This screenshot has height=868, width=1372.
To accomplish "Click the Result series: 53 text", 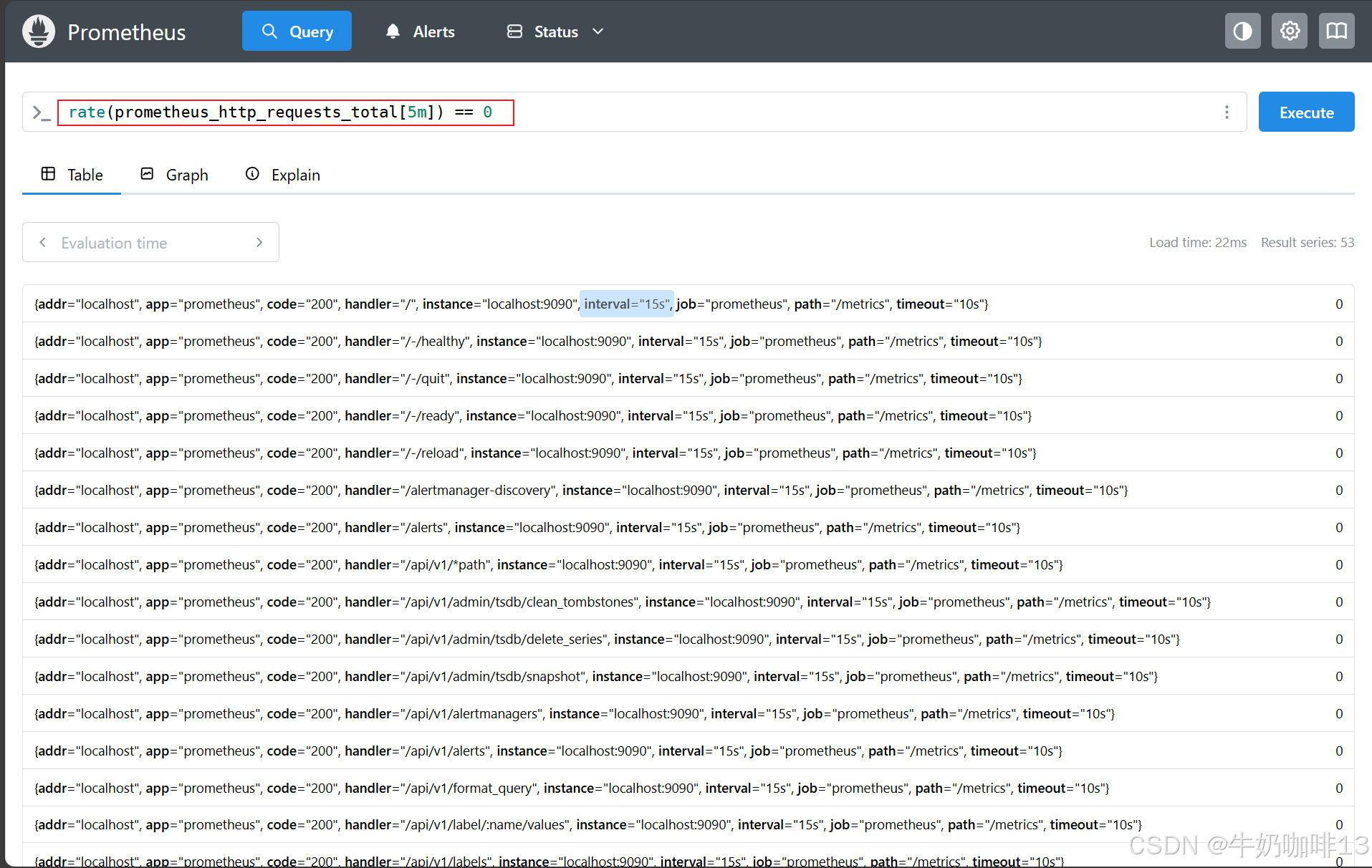I will (x=1308, y=242).
